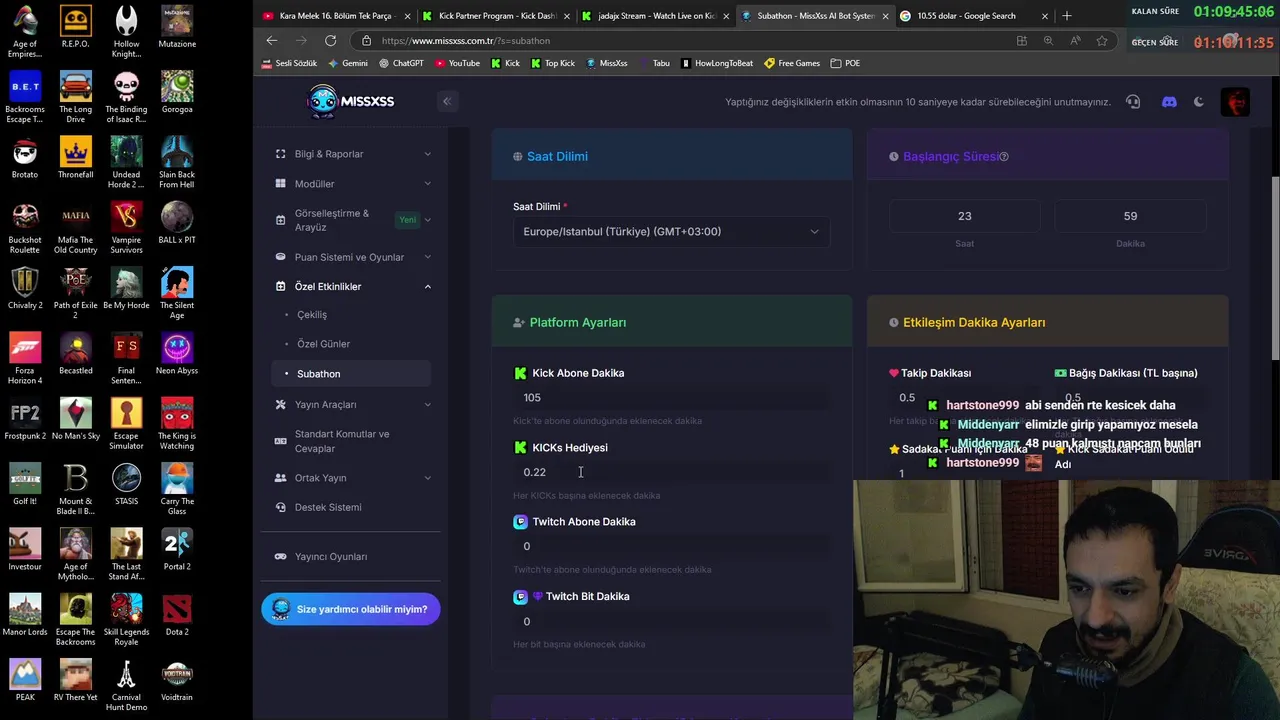Click Kick Abone Dakika field

point(671,397)
